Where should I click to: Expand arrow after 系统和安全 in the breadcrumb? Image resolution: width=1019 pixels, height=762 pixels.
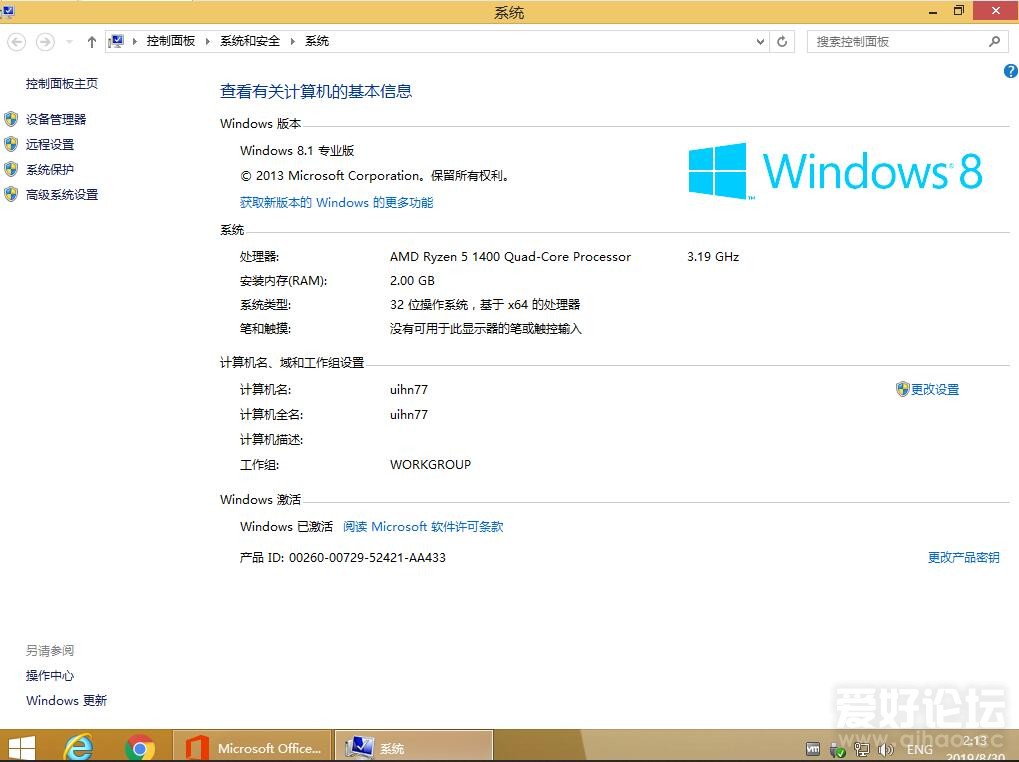[x=292, y=42]
